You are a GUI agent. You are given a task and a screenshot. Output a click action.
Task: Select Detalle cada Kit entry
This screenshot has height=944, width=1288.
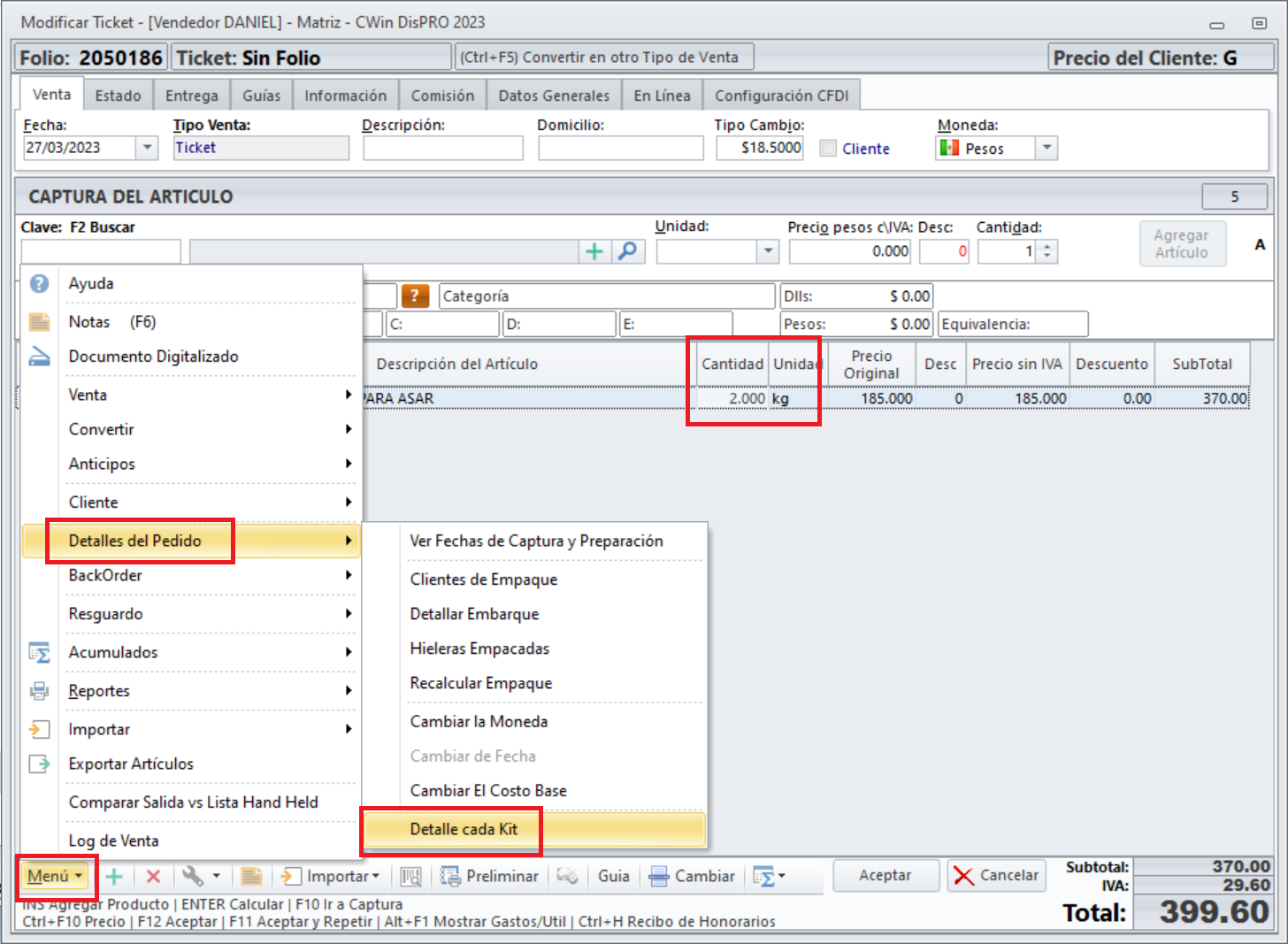click(x=535, y=829)
